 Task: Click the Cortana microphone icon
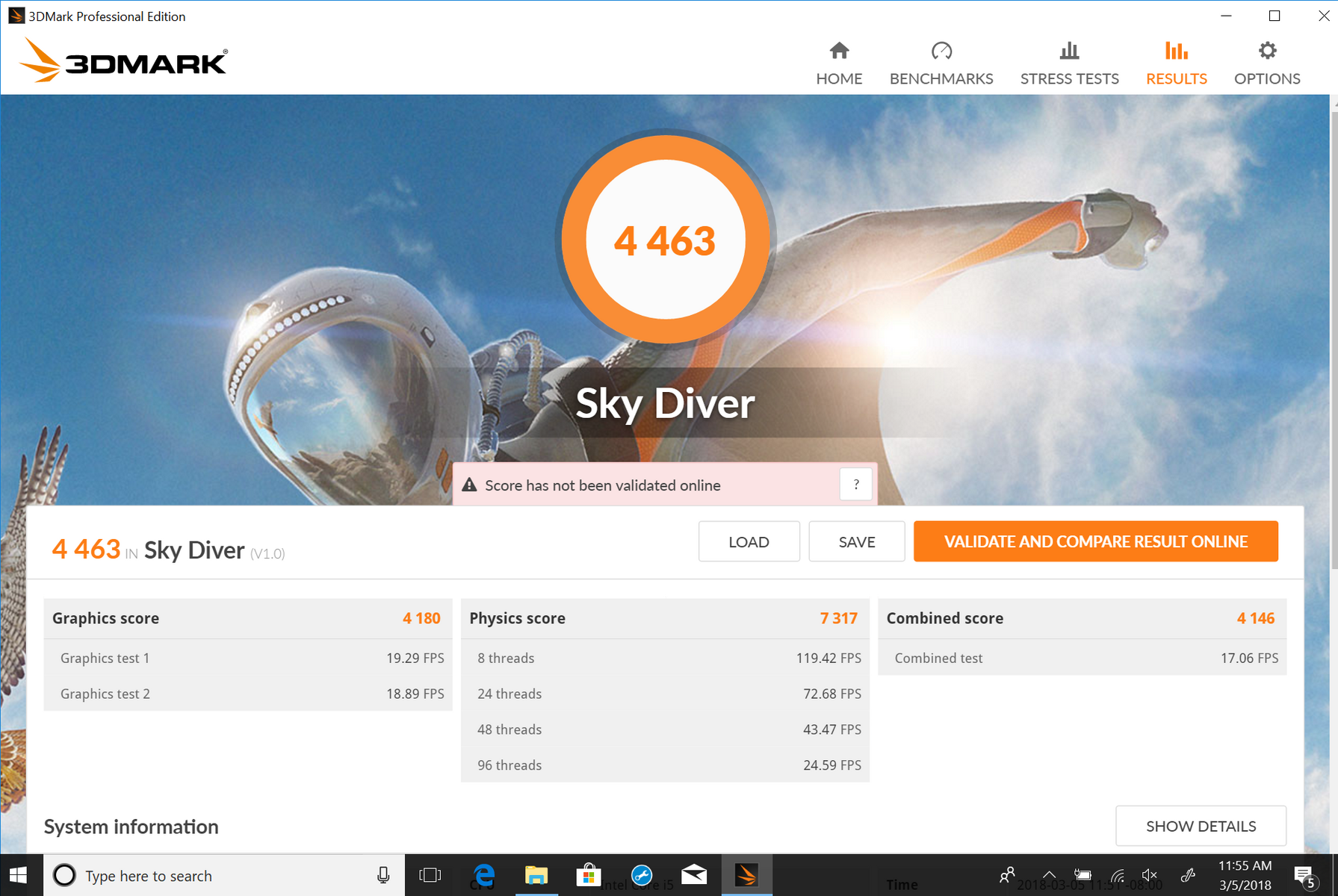[383, 875]
